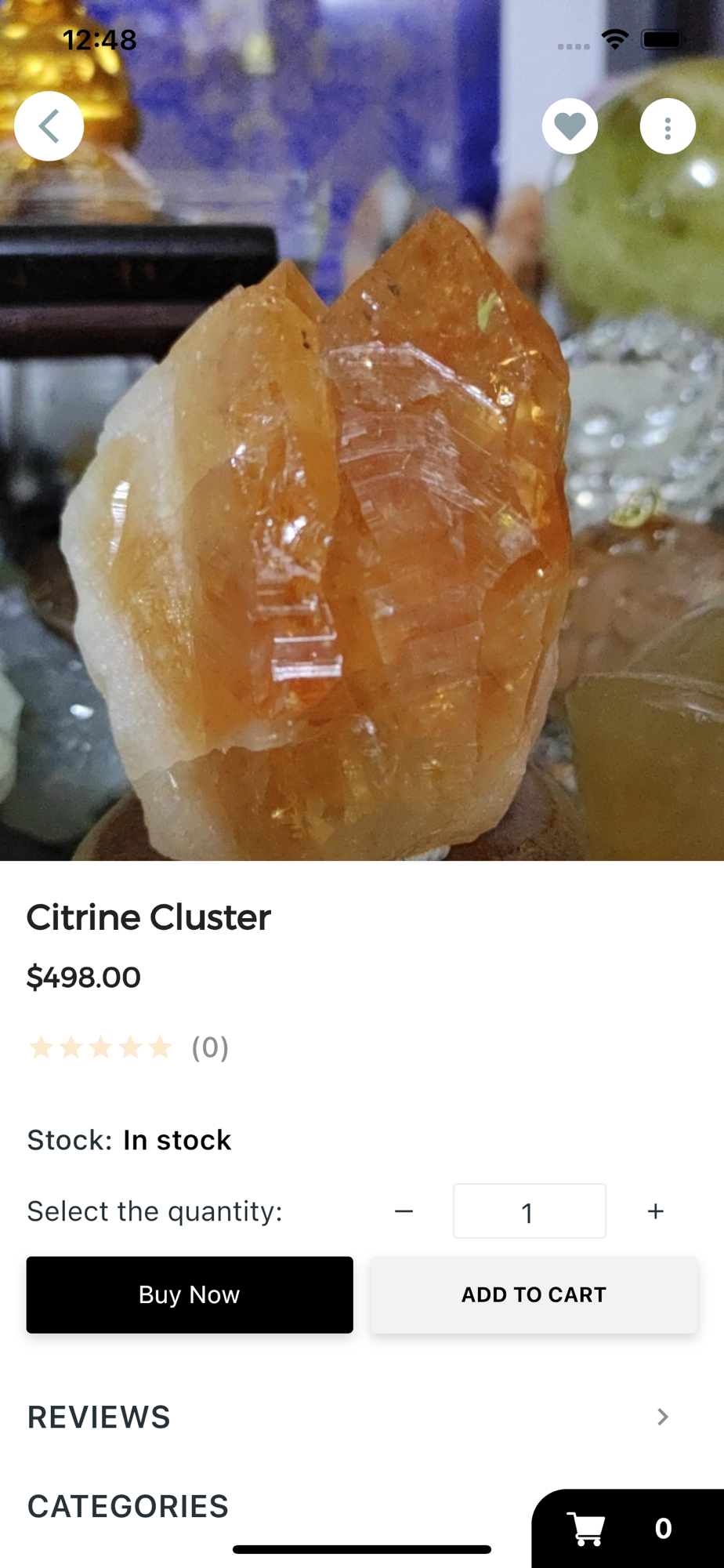The image size is (724, 1568).
Task: Click the third rating star
Action: tap(100, 1047)
